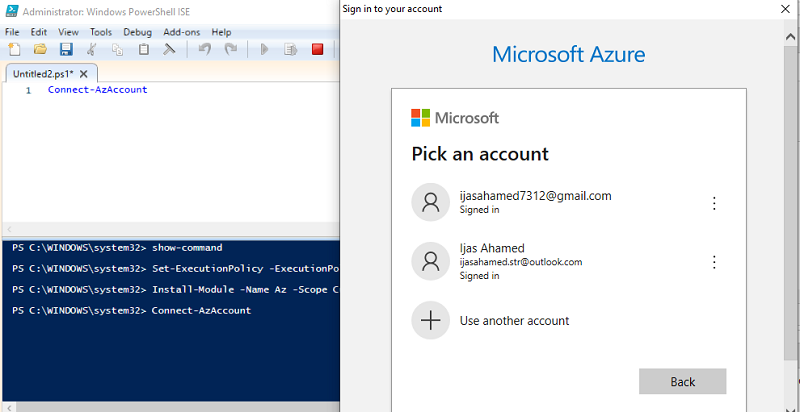Click the avatar icon of the gmail account
This screenshot has width=800, height=412.
[x=431, y=202]
